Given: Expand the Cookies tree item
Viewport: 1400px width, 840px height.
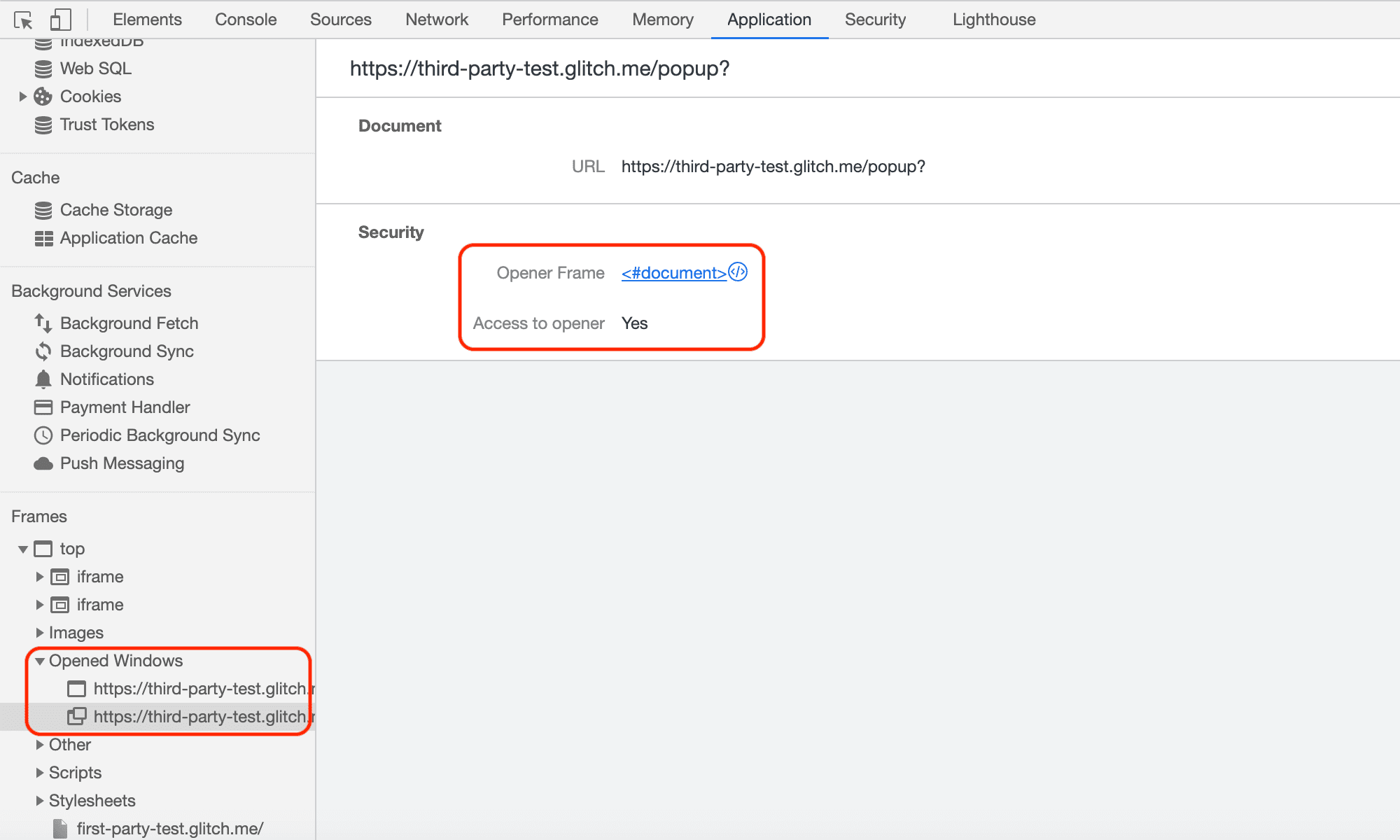Looking at the screenshot, I should tap(22, 96).
